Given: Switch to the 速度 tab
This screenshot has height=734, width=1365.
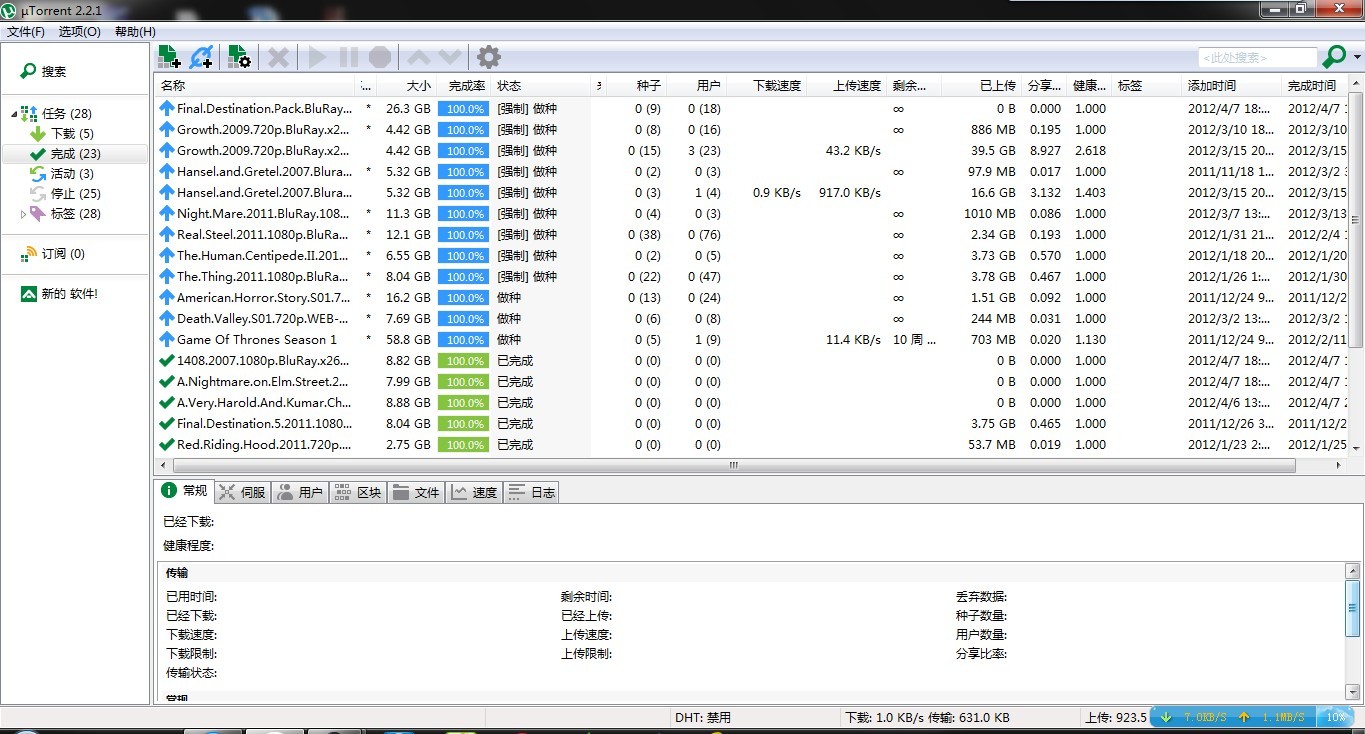Looking at the screenshot, I should click(x=474, y=492).
